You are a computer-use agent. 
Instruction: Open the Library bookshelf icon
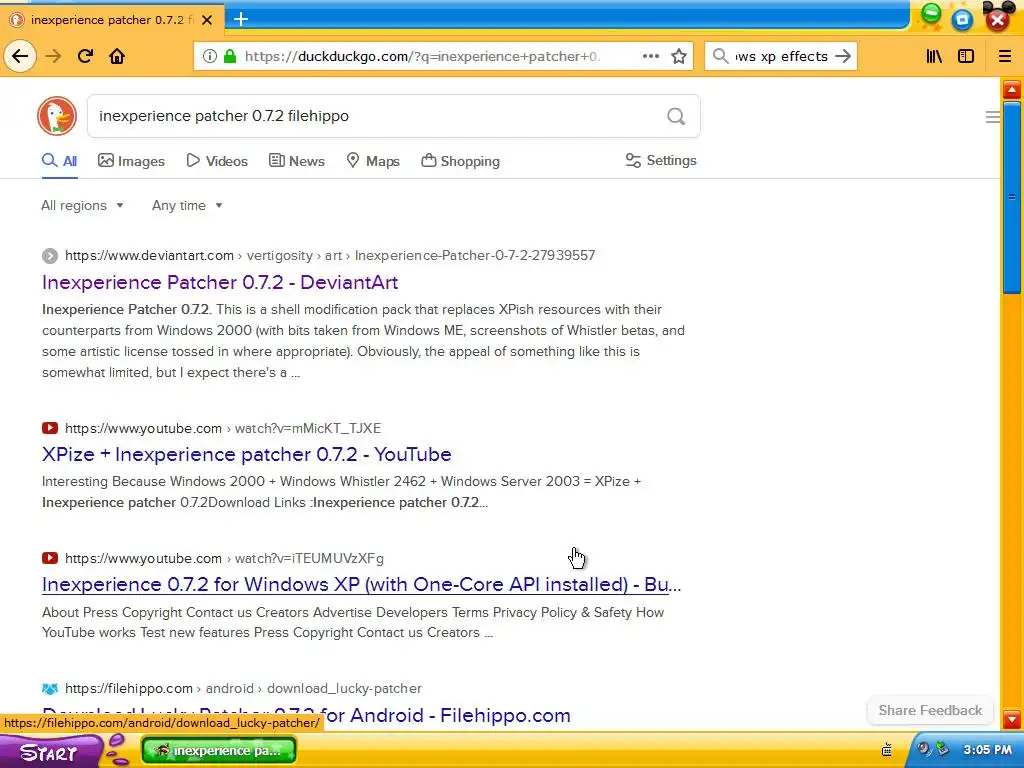[935, 56]
